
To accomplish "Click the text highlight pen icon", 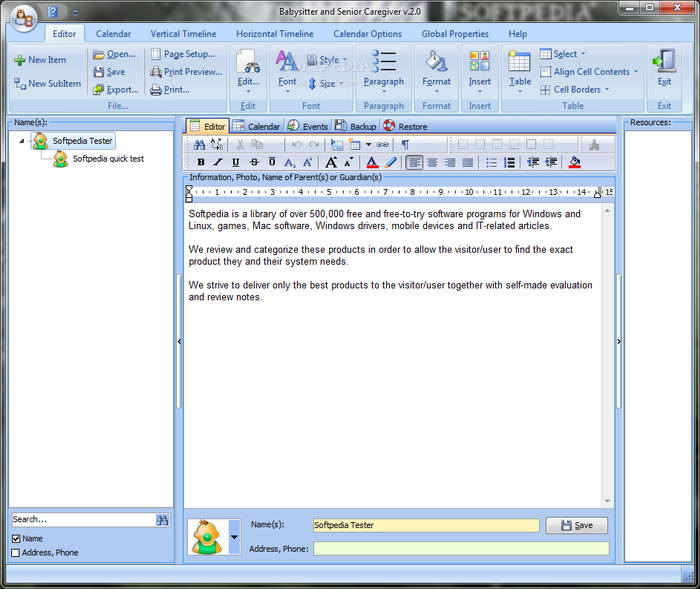I will pyautogui.click(x=391, y=163).
